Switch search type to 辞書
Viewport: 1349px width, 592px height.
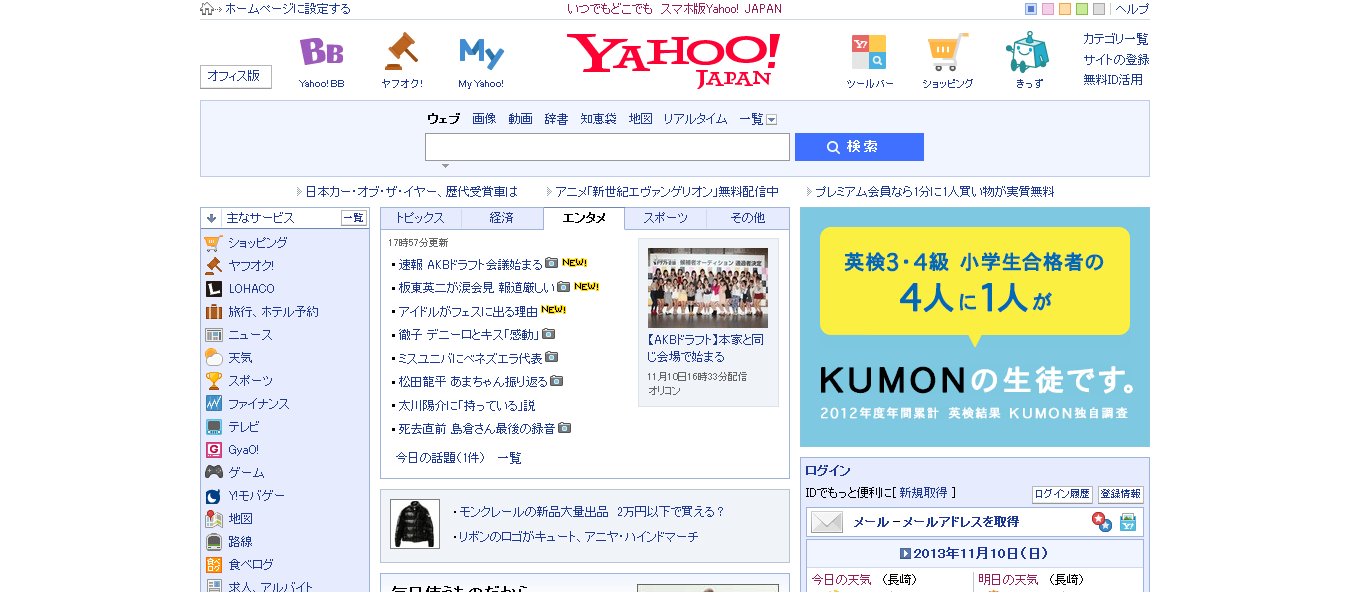pyautogui.click(x=556, y=119)
